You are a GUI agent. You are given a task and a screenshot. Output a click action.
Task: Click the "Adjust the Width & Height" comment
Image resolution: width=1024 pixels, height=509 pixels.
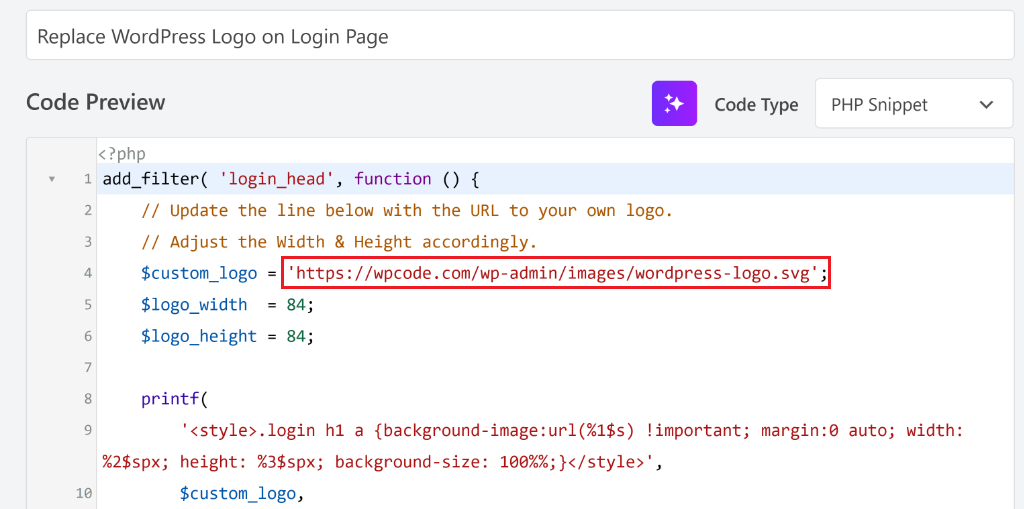tap(339, 242)
